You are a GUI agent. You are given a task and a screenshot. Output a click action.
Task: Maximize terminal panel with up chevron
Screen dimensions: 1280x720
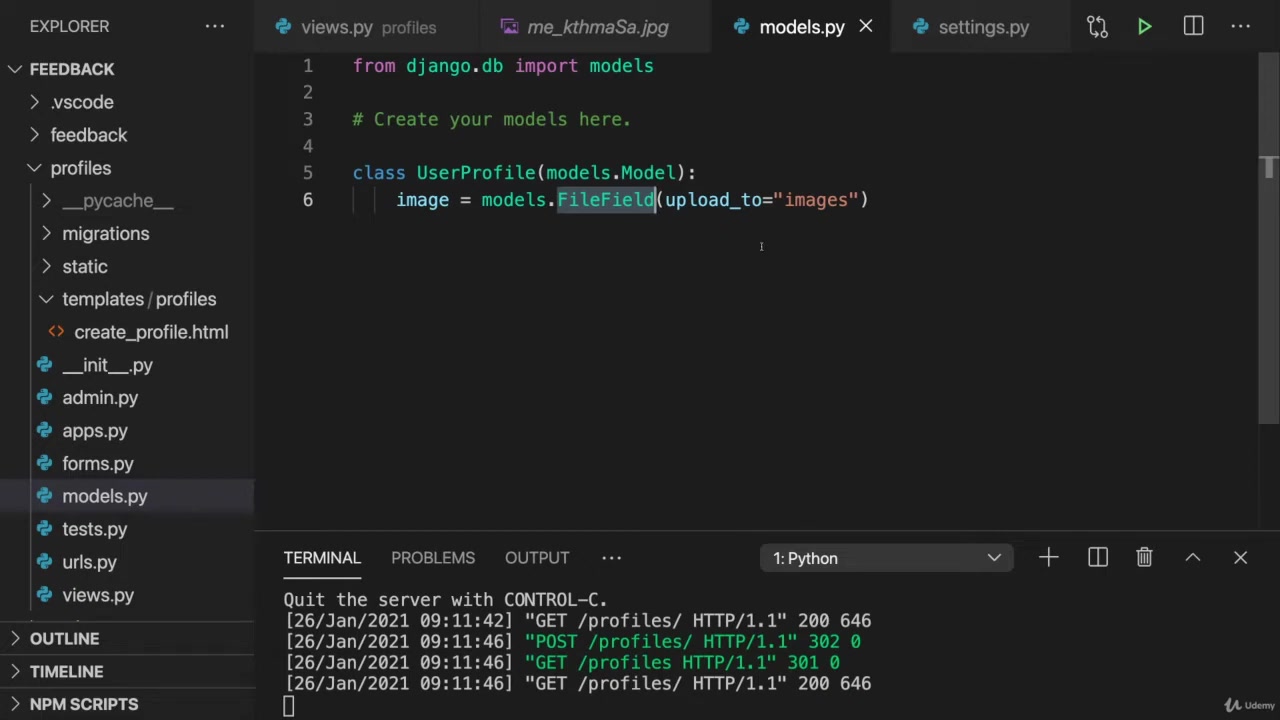1192,558
